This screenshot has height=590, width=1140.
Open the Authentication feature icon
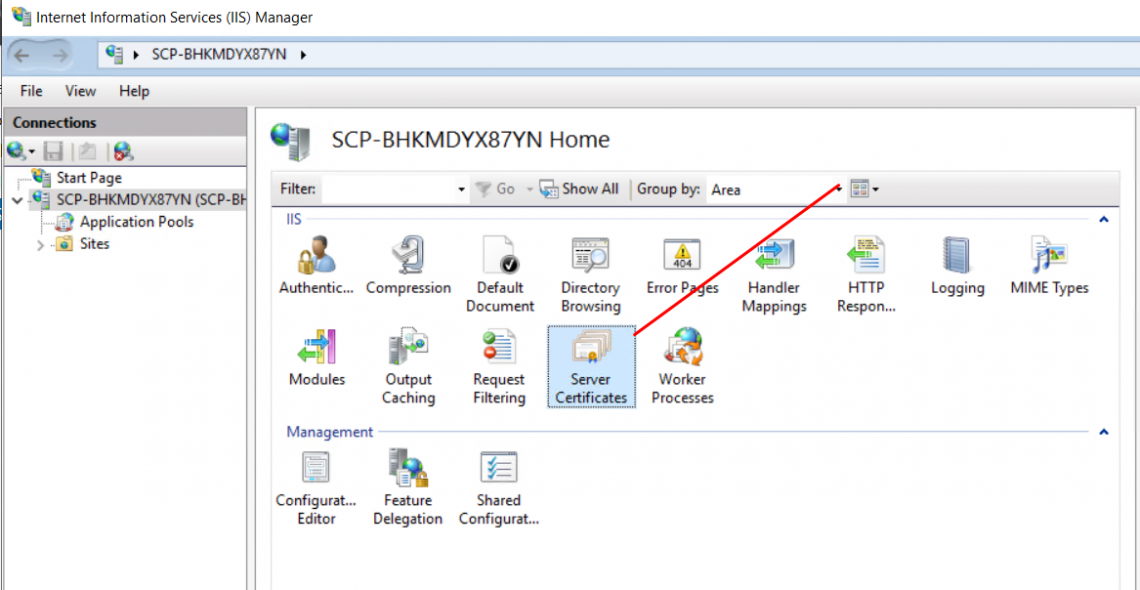316,266
